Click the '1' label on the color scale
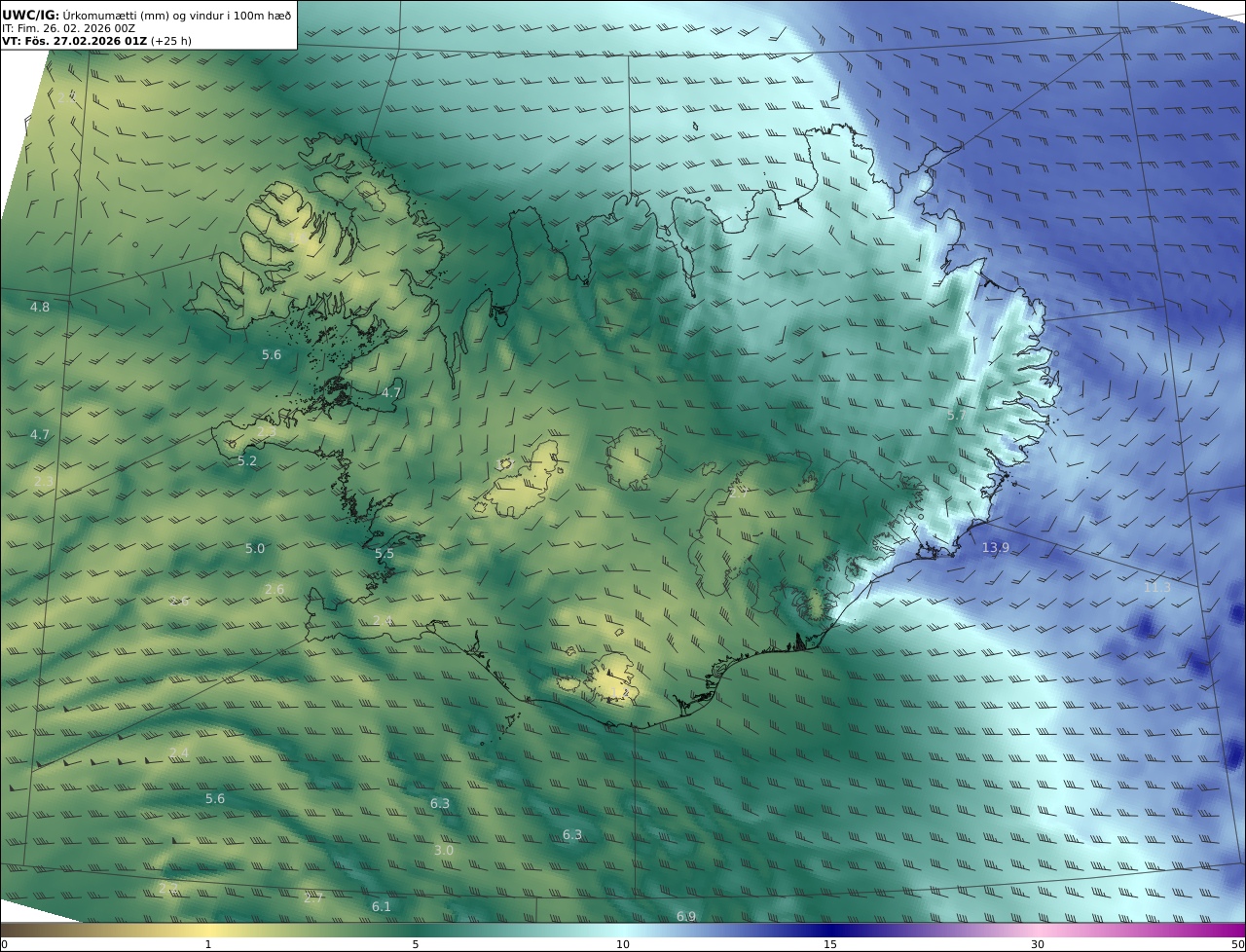The height and width of the screenshot is (952, 1246). click(208, 944)
